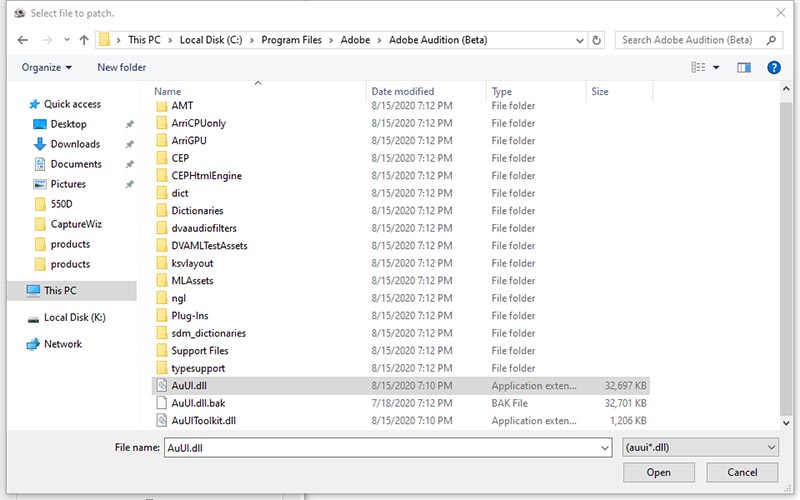Toggle the preview pane
The height and width of the screenshot is (500, 800).
click(744, 67)
